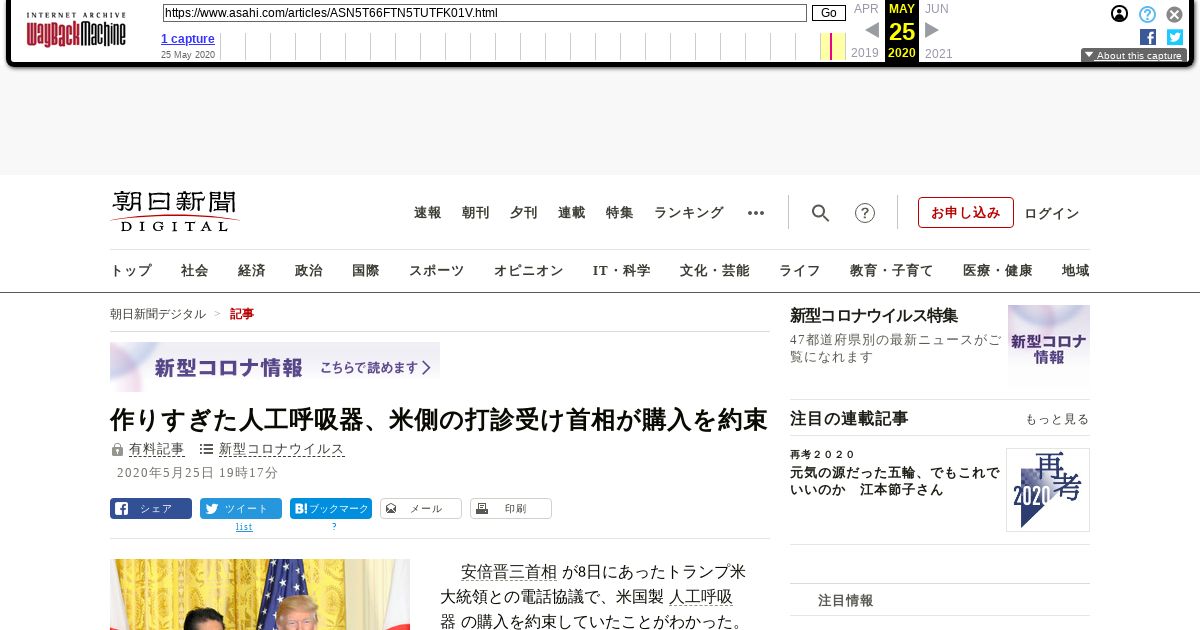
Task: Send article by メール button
Action: (421, 509)
